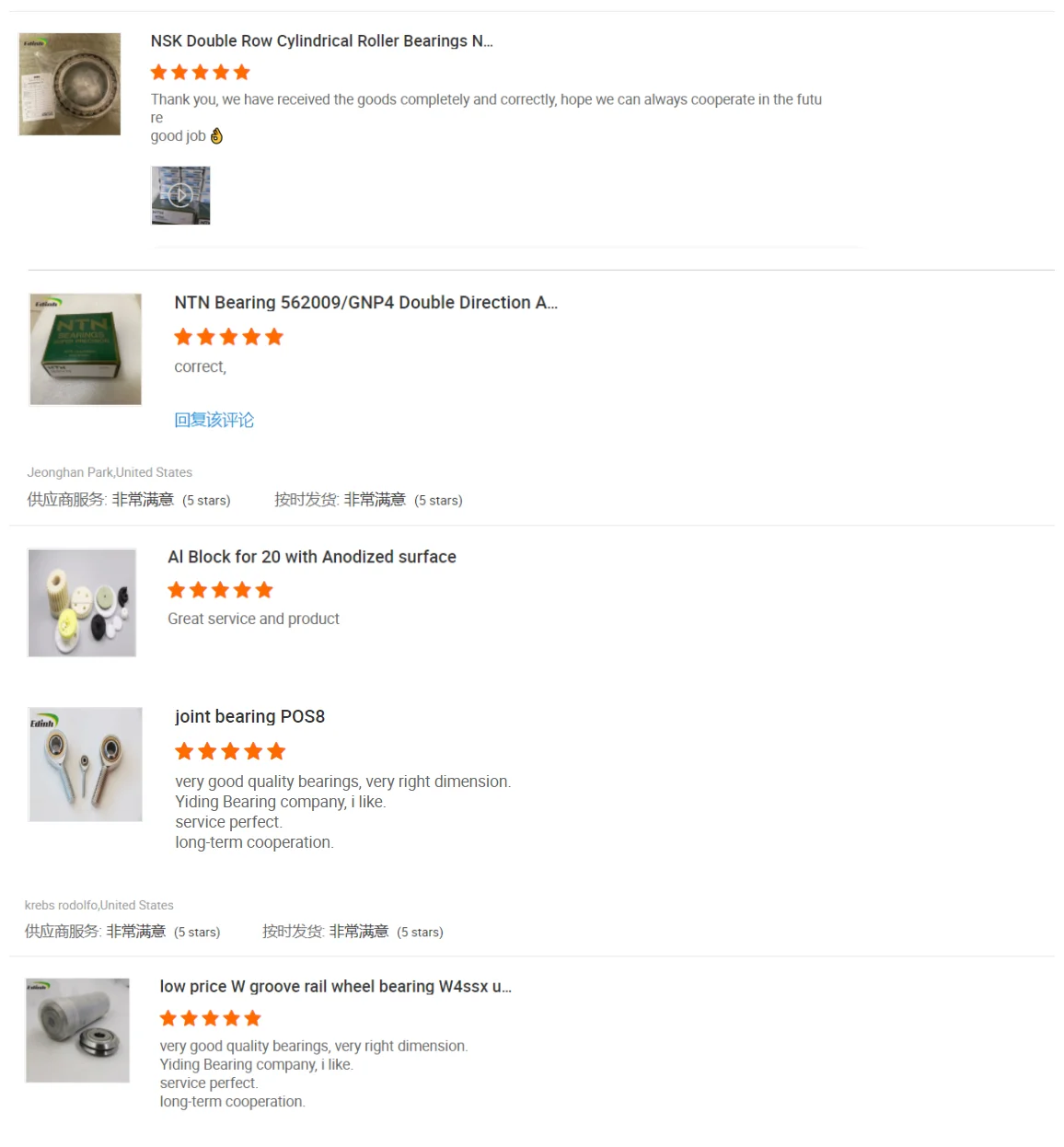Open the NSK roller bearing product image

(70, 84)
